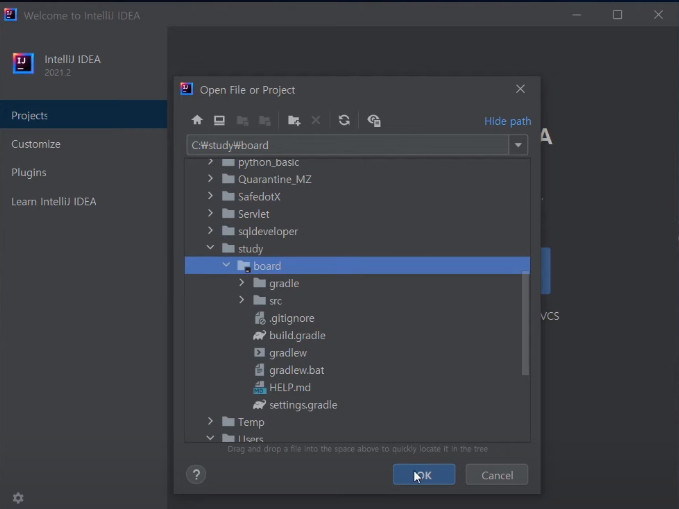Minimize the Welcome to IntelliJ IDEA window

(576, 15)
